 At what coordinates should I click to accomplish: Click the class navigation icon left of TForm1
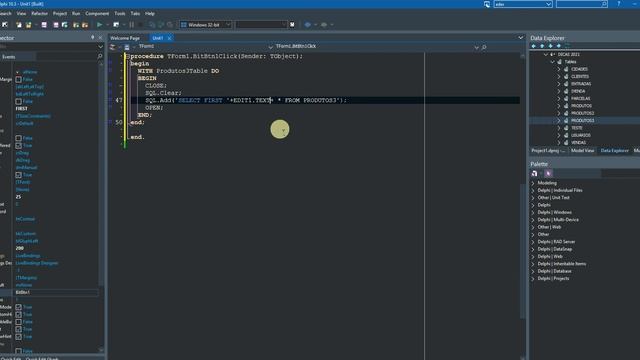tap(127, 47)
